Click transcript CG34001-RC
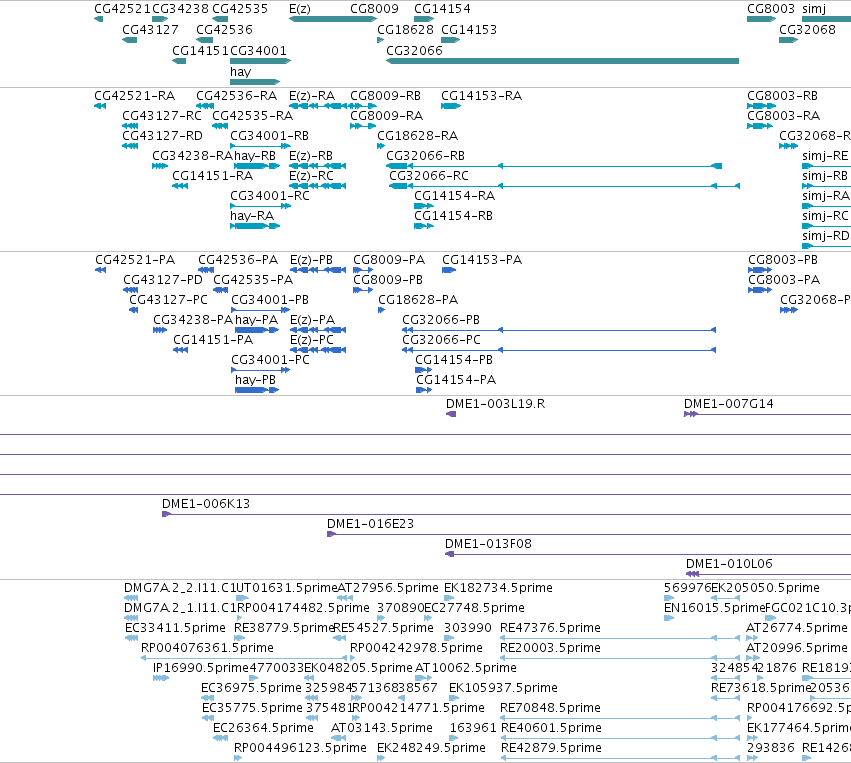The height and width of the screenshot is (763, 851). (x=261, y=206)
